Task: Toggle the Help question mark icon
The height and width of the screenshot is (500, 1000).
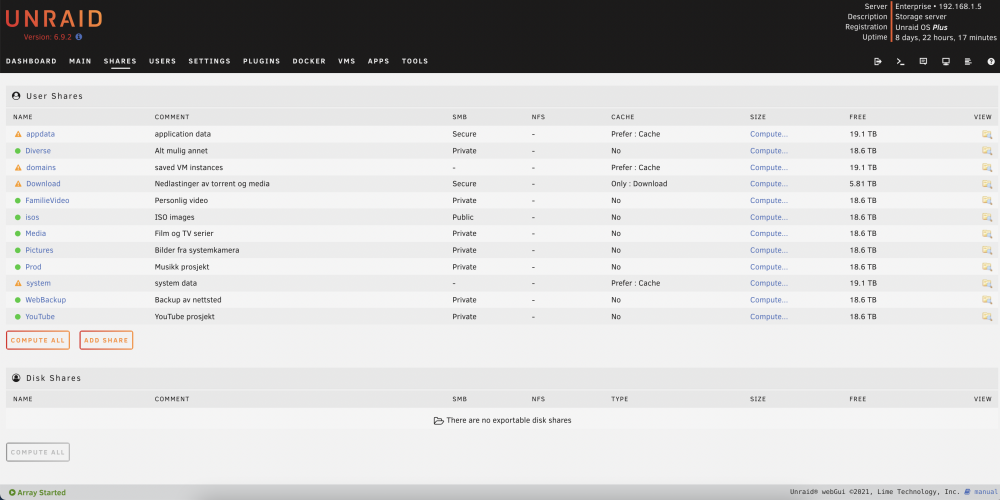Action: [x=991, y=62]
